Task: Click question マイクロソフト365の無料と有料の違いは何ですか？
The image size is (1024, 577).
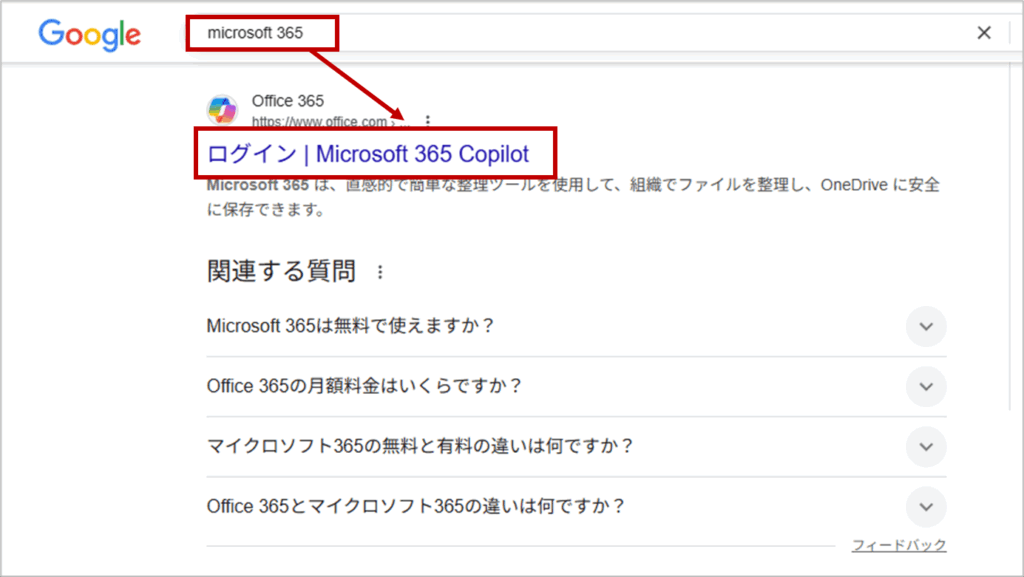Action: (420, 446)
